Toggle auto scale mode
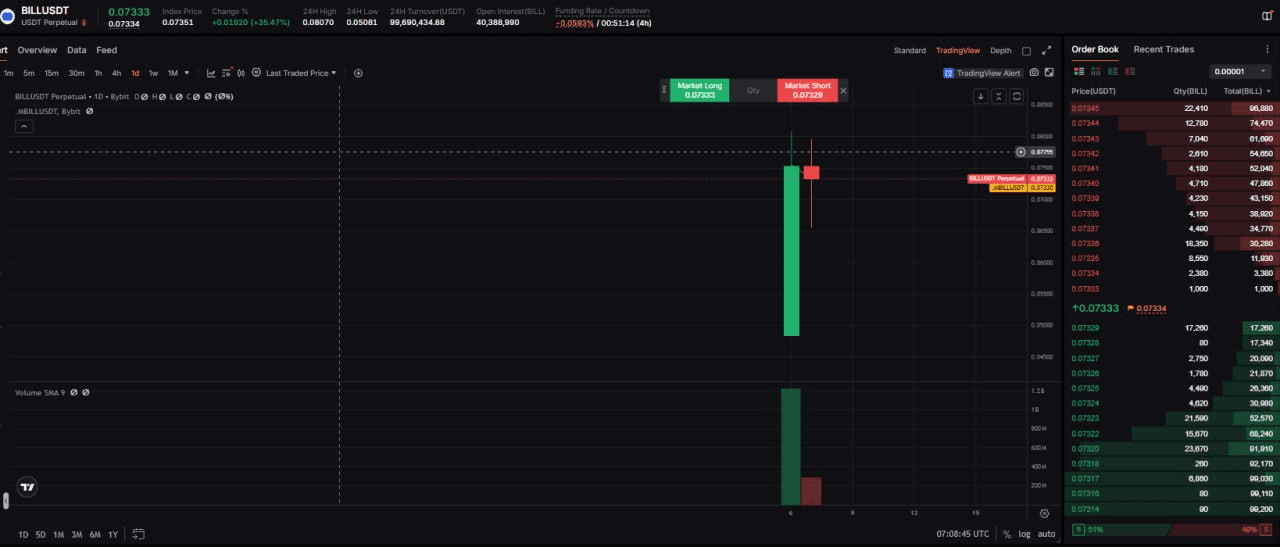The height and width of the screenshot is (547, 1280). (1046, 534)
